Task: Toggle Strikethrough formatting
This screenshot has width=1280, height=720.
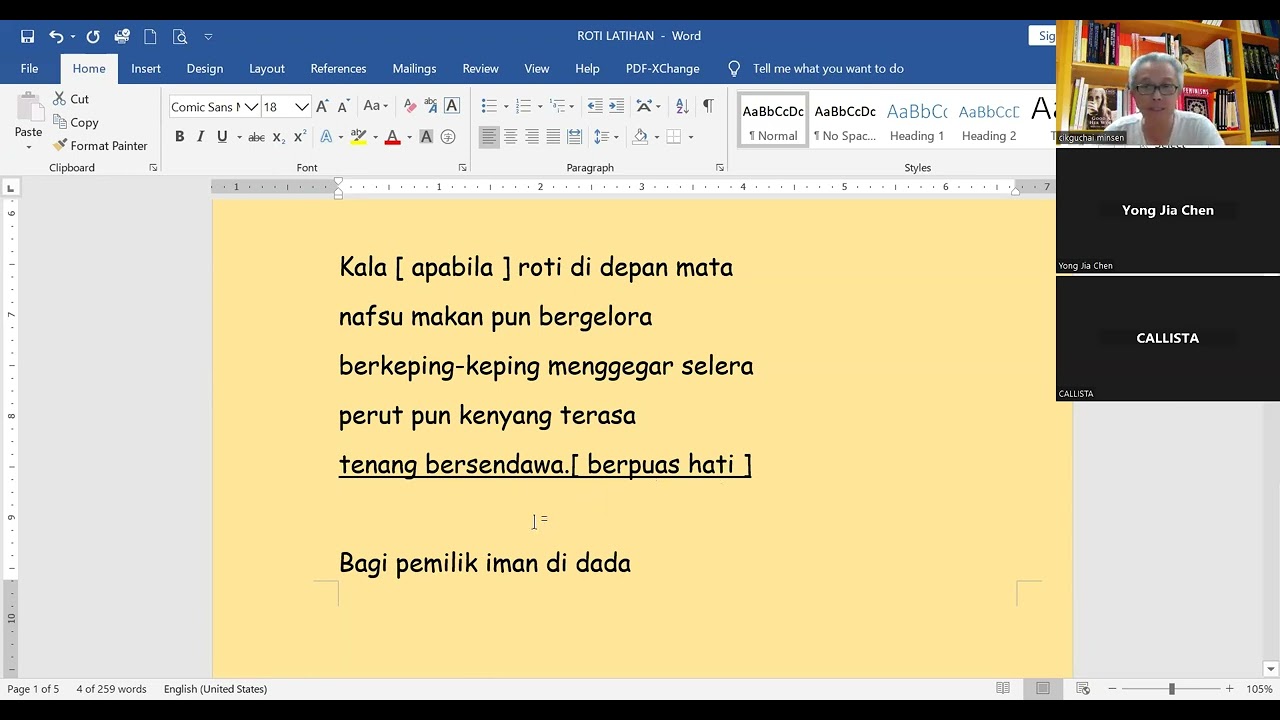Action: pyautogui.click(x=256, y=137)
